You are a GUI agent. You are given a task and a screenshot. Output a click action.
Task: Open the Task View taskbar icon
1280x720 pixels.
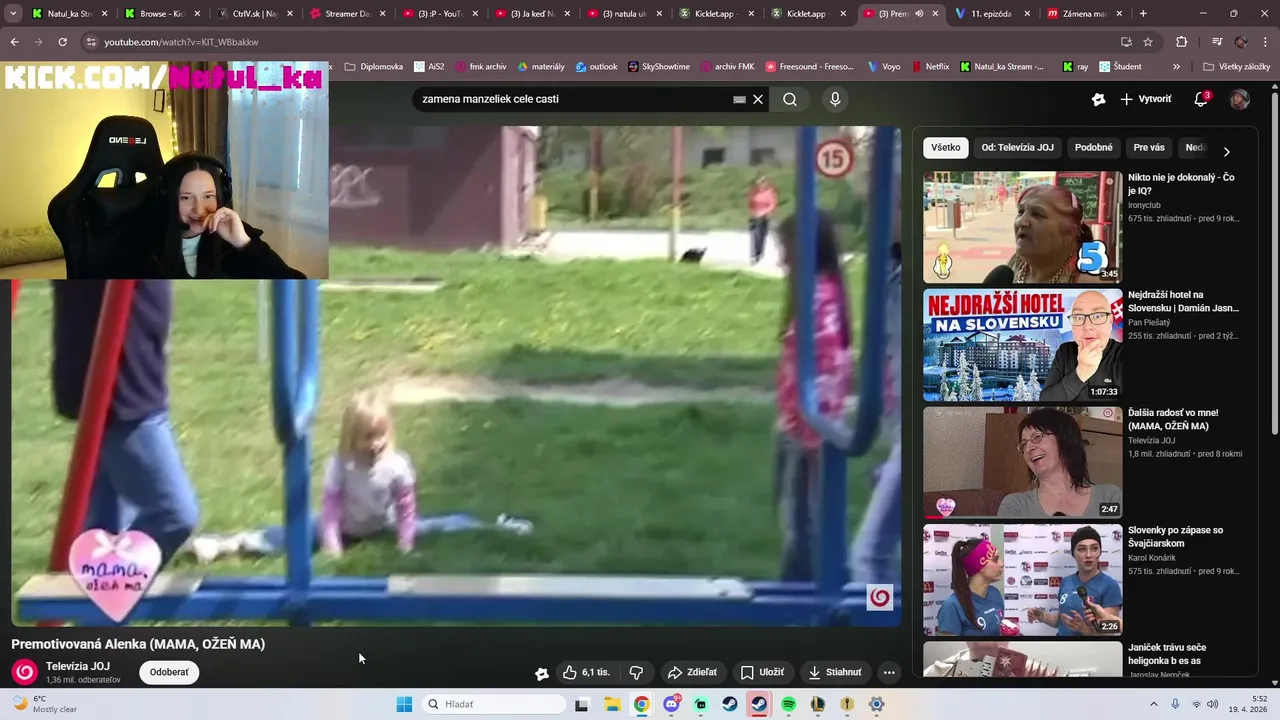(x=582, y=704)
